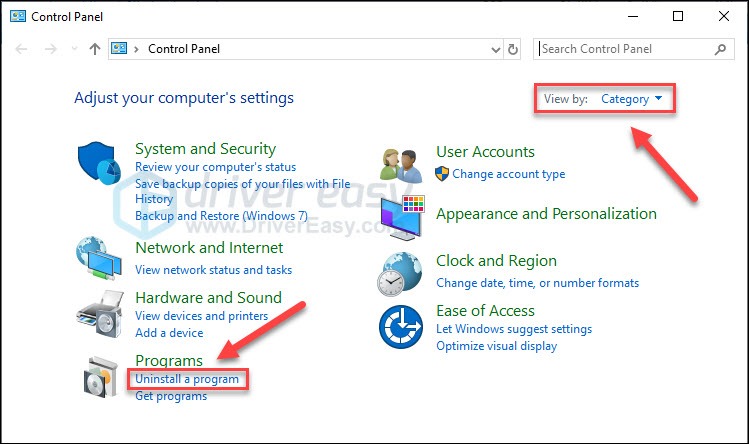Image resolution: width=749 pixels, height=444 pixels.
Task: Click the Search Control Panel field
Action: point(625,48)
